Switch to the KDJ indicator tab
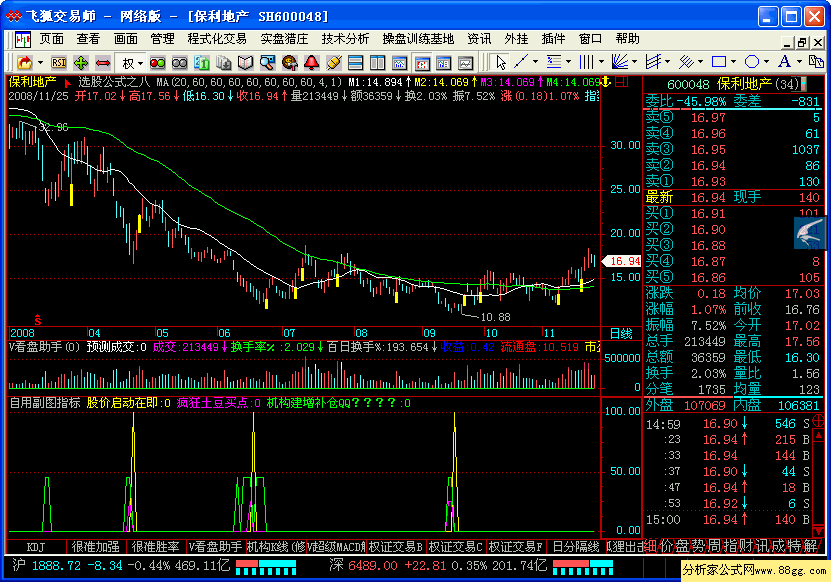Viewport: 831px width, 582px height. point(36,546)
